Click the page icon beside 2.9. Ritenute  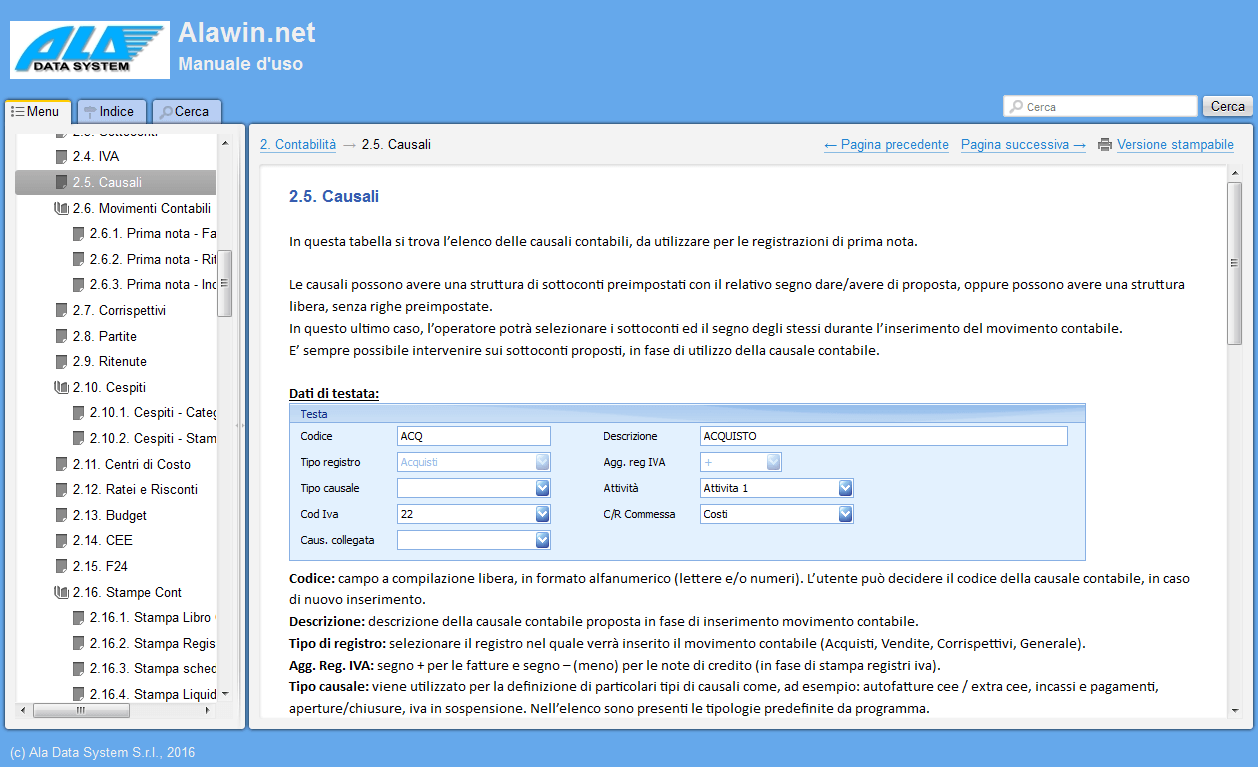[x=62, y=361]
